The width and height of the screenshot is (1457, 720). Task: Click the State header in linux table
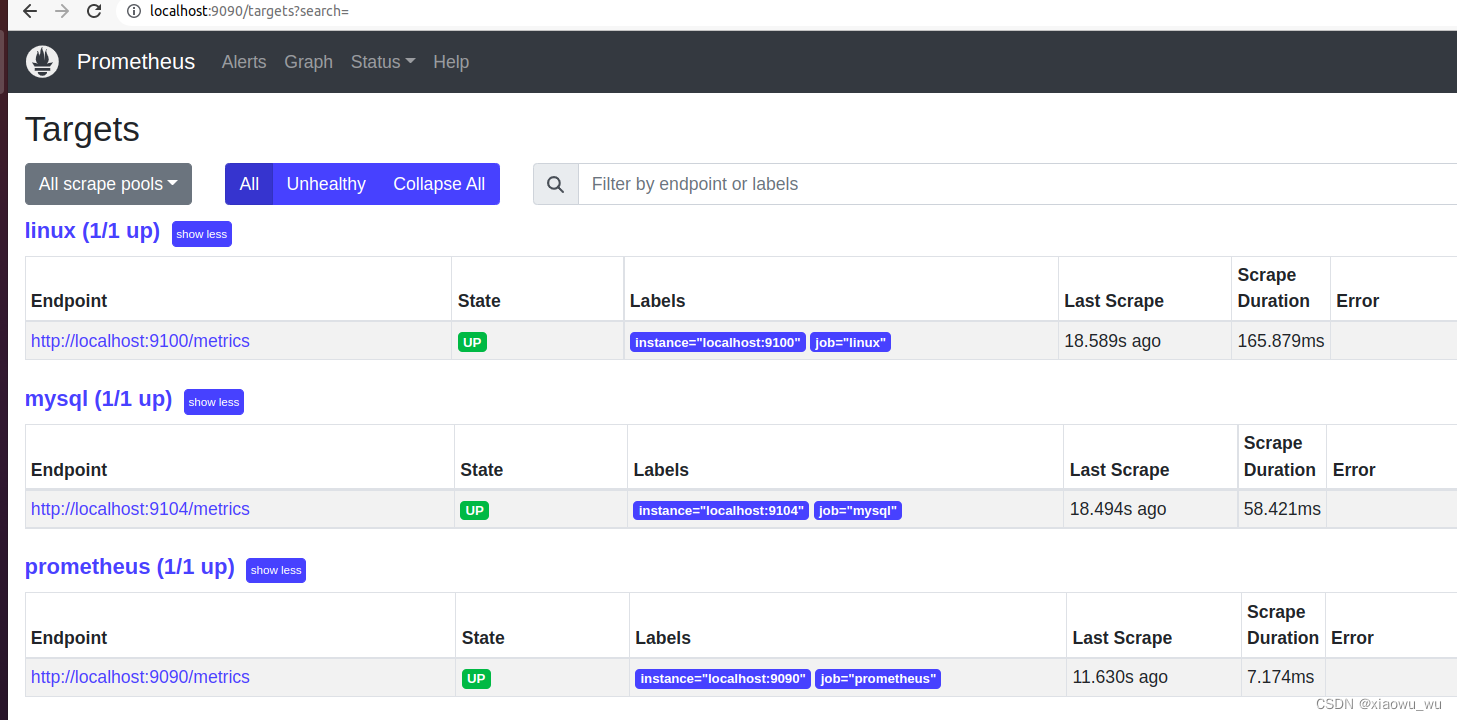tap(479, 301)
